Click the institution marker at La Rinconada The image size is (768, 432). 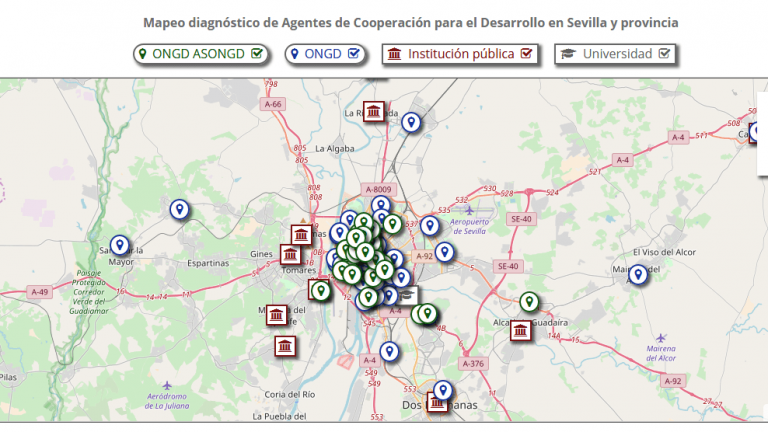point(375,110)
